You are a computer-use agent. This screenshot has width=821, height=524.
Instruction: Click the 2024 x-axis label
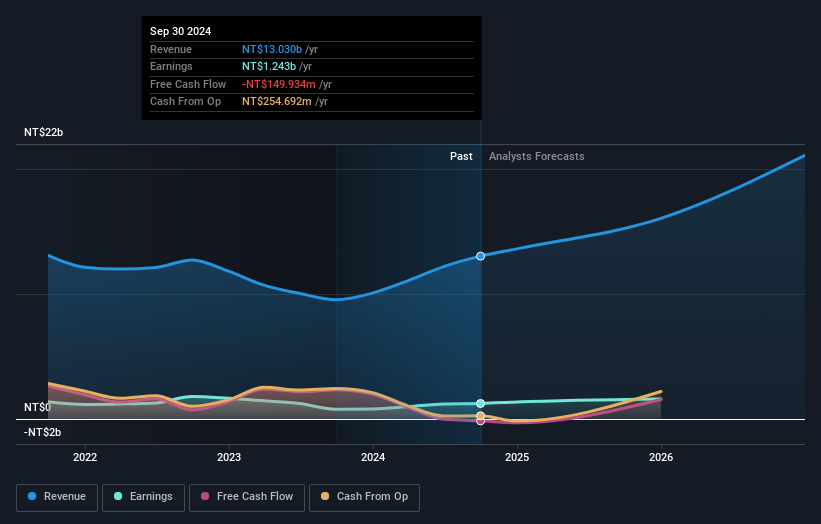(373, 457)
